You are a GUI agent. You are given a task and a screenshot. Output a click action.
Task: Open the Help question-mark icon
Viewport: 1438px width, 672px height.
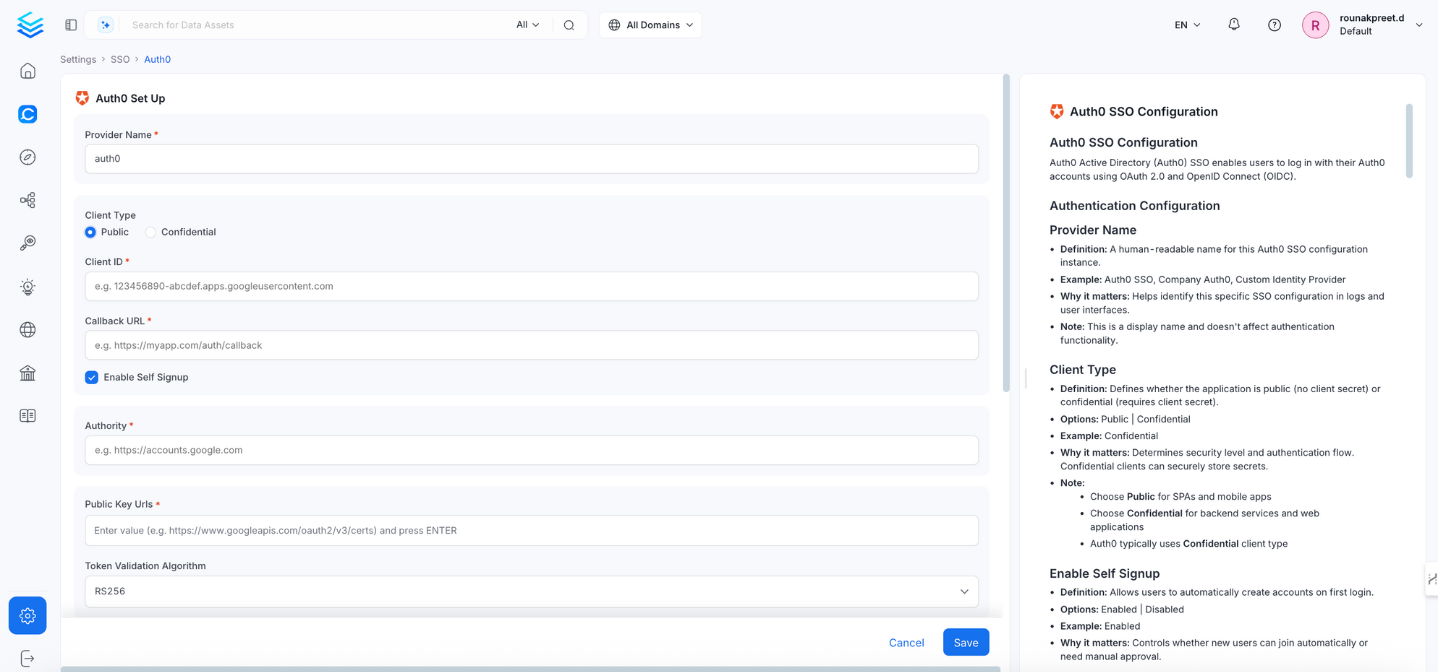pos(1273,24)
